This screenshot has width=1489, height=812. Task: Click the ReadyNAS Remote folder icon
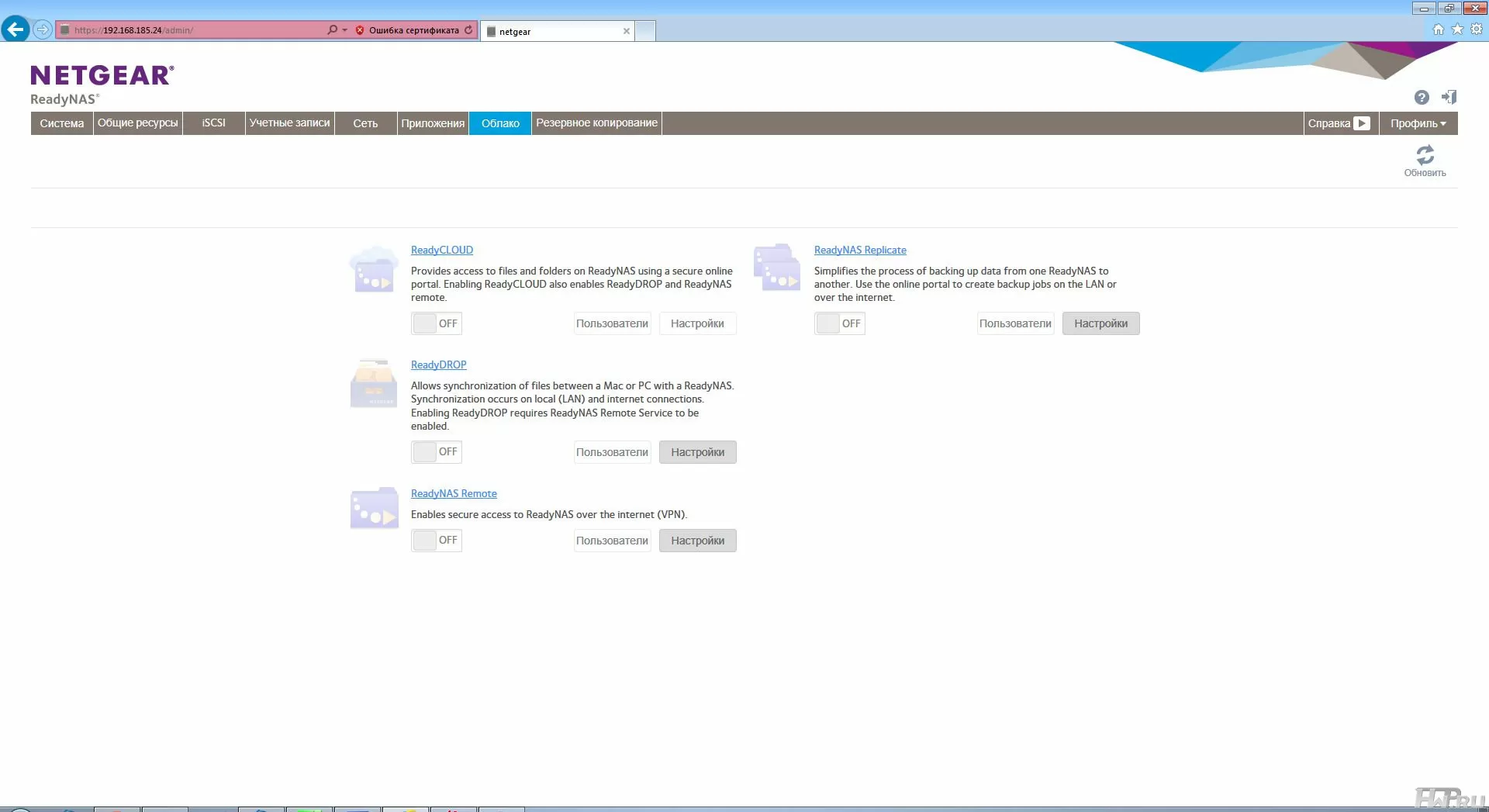(374, 509)
